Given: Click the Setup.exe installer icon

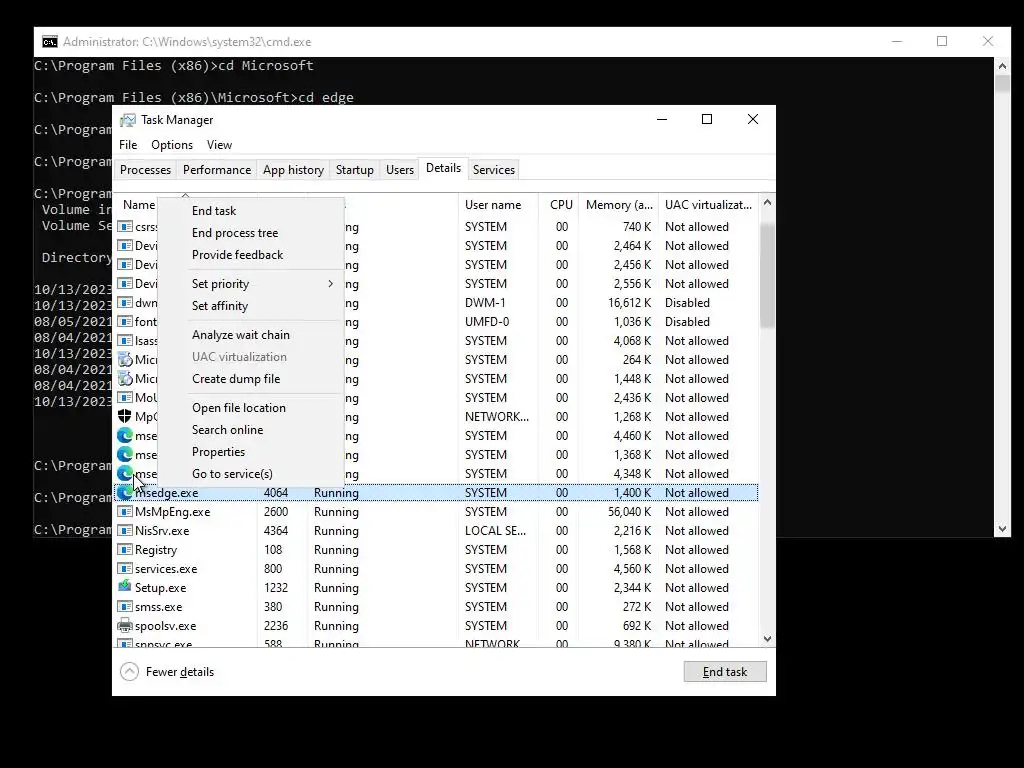Looking at the screenshot, I should (x=125, y=587).
